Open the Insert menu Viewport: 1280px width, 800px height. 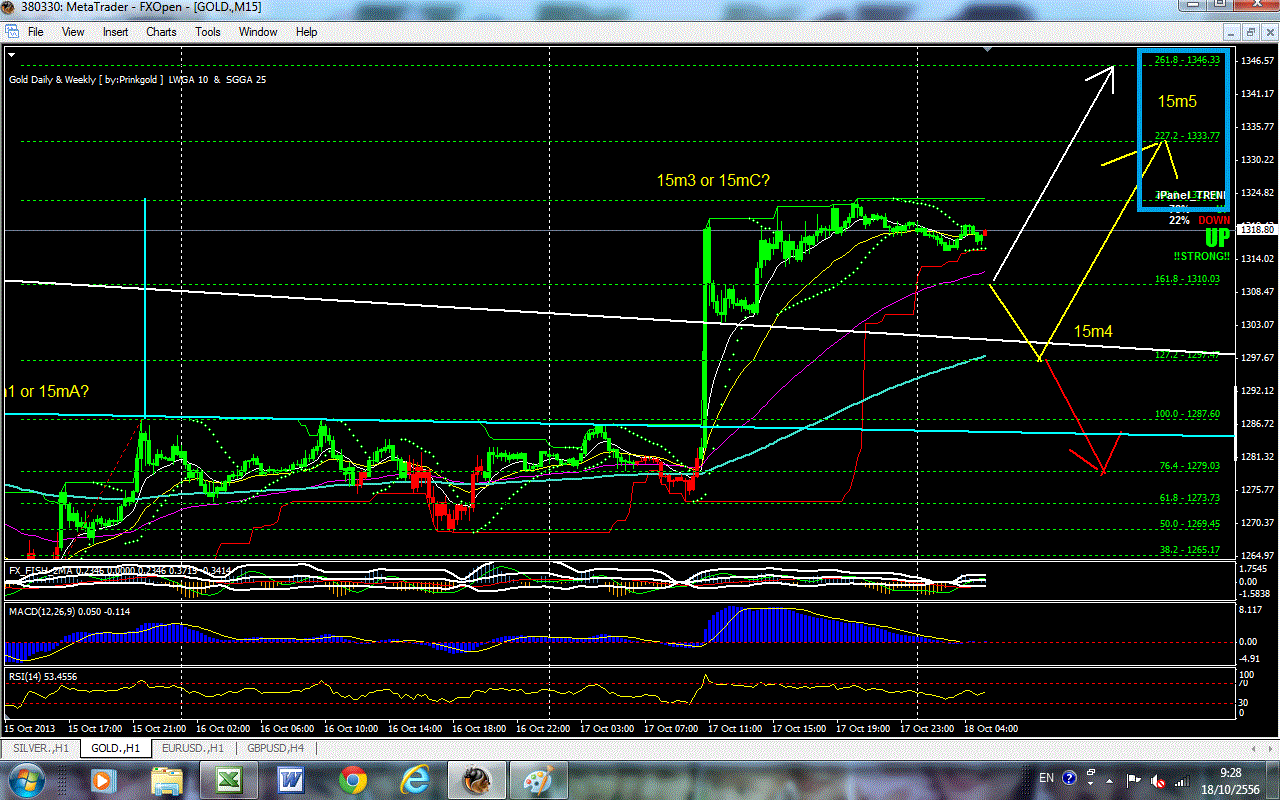pyautogui.click(x=116, y=32)
